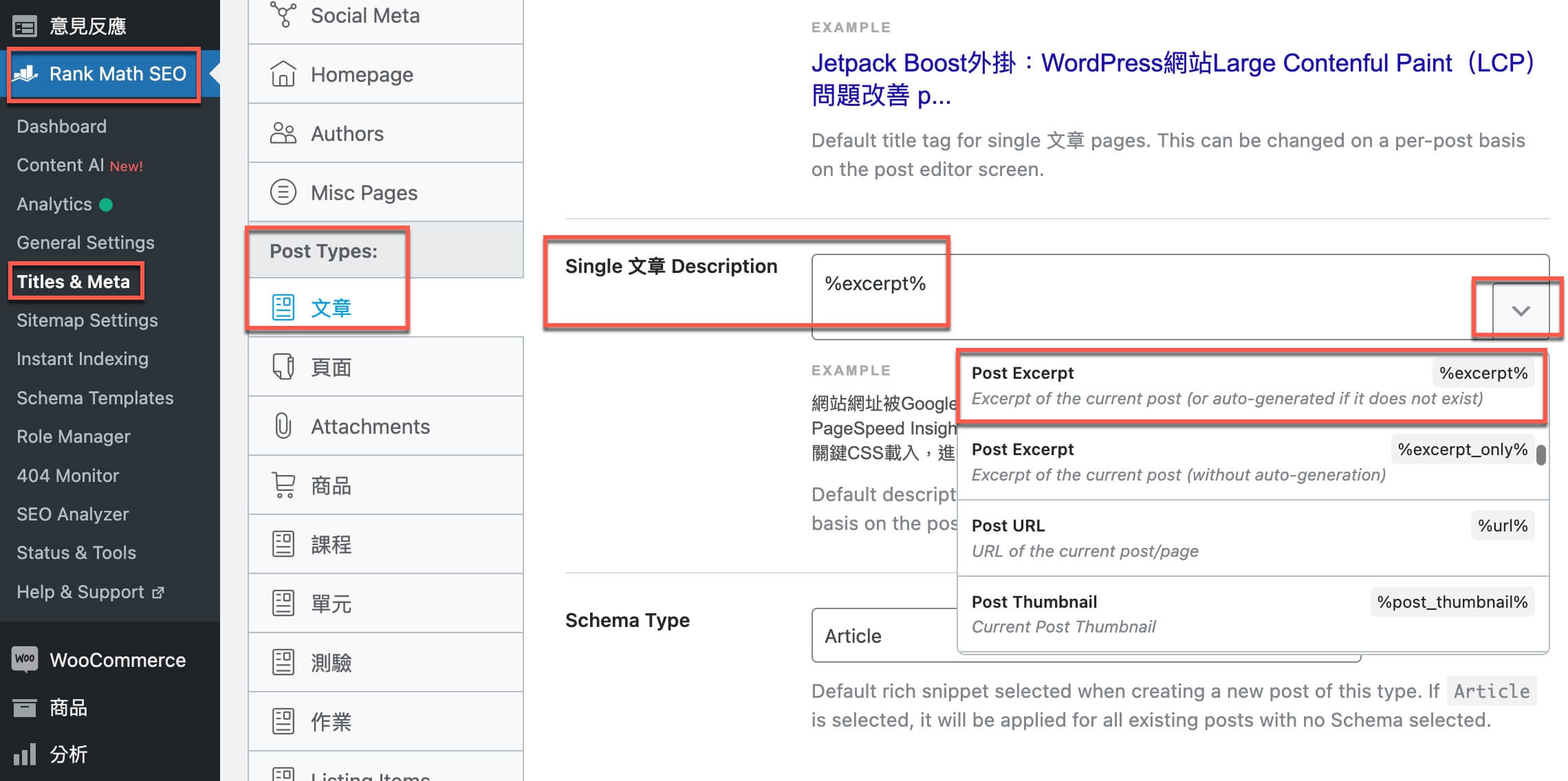Click the 意見反應 feedback icon
1568x781 pixels.
(x=25, y=27)
